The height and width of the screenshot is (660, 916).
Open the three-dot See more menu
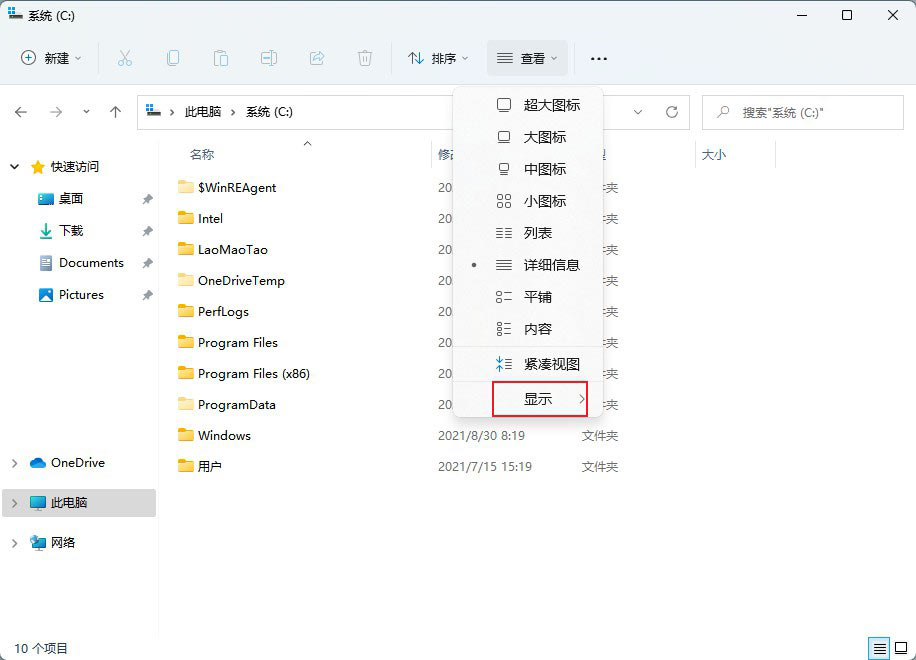[599, 58]
